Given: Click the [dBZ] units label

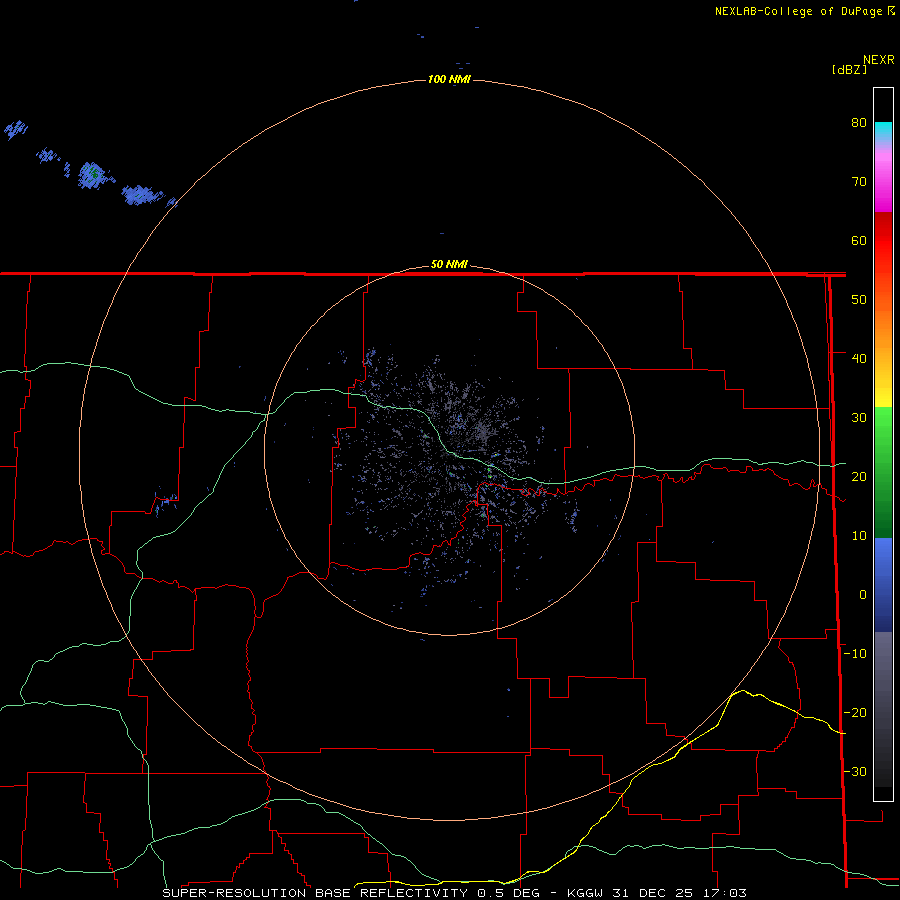Looking at the screenshot, I should point(849,69).
